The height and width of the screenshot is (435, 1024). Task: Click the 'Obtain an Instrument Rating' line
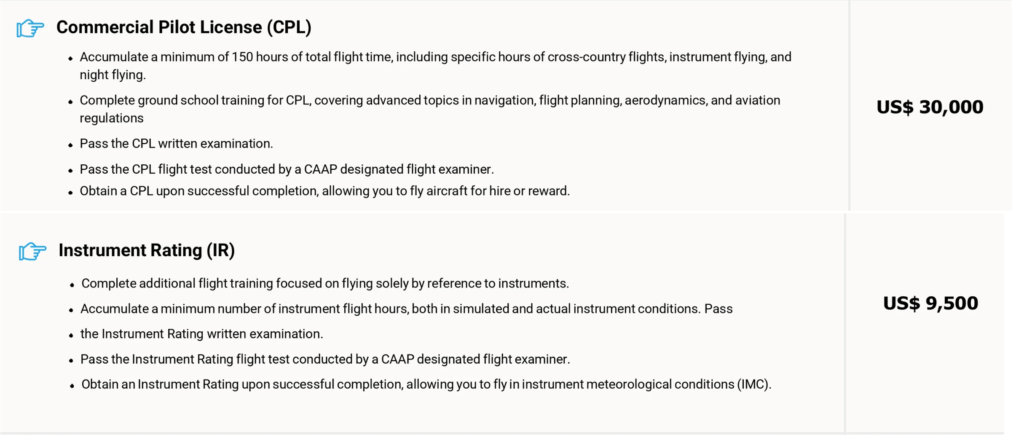coord(427,384)
